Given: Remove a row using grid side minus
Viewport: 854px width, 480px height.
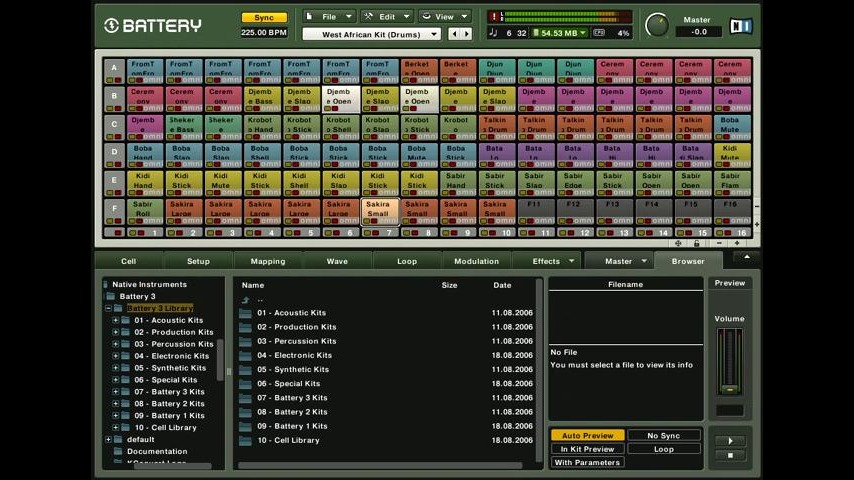Looking at the screenshot, I should [757, 207].
